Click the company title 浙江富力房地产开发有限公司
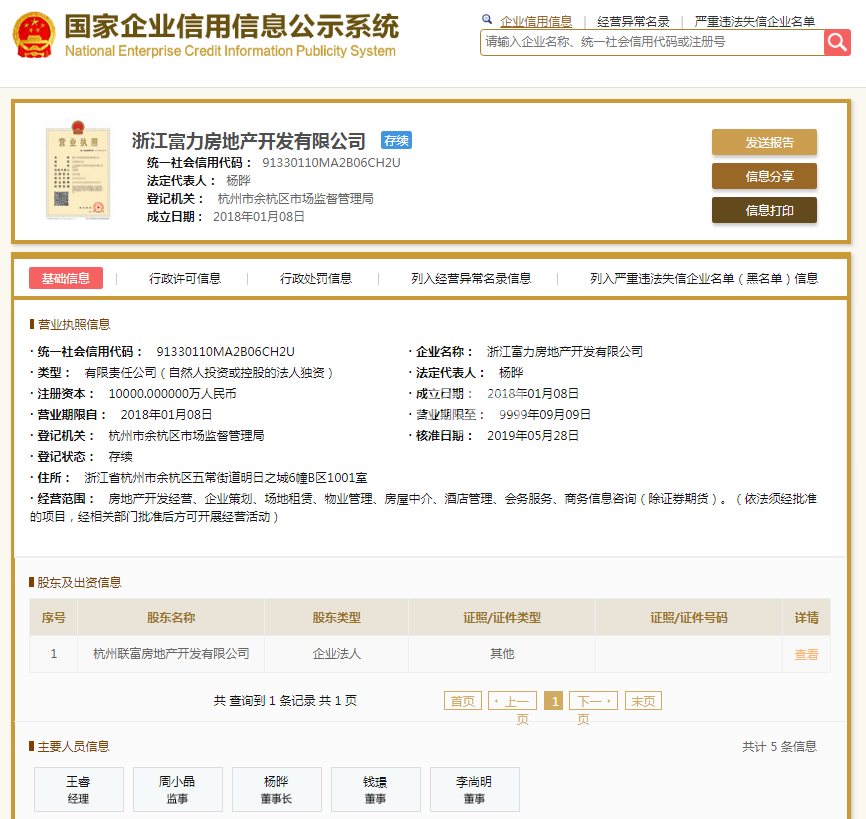866x819 pixels. click(x=249, y=141)
